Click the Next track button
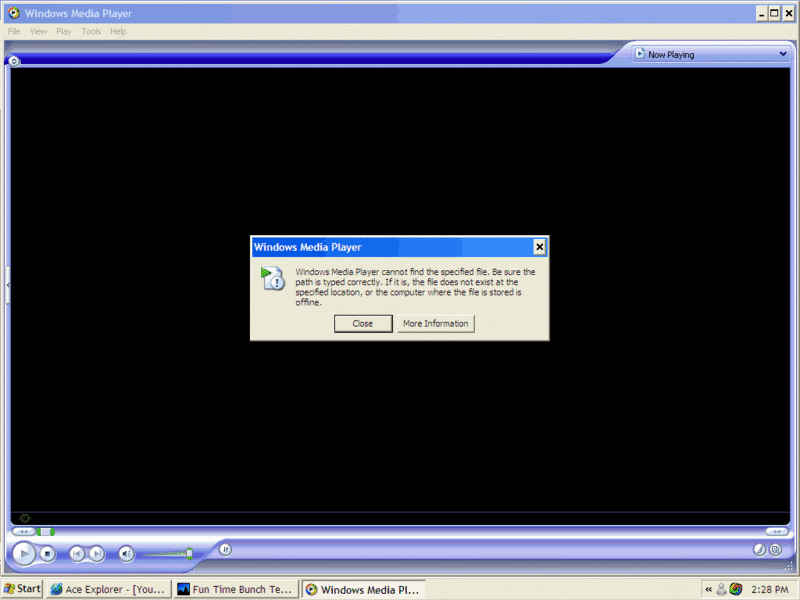 point(97,553)
